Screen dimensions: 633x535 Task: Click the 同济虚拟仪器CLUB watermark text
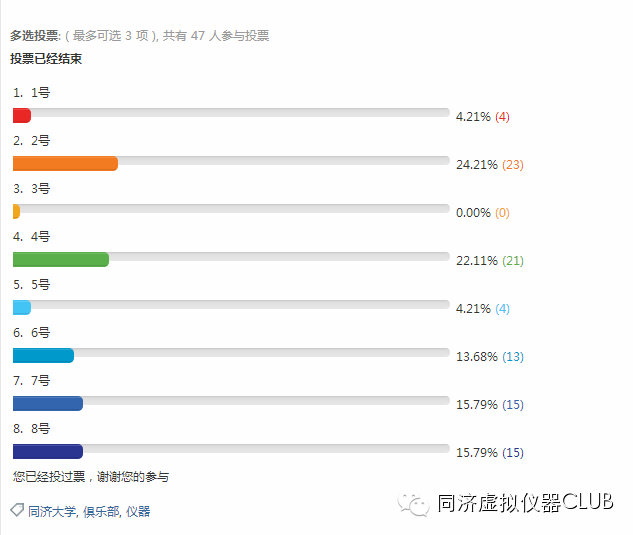point(526,503)
